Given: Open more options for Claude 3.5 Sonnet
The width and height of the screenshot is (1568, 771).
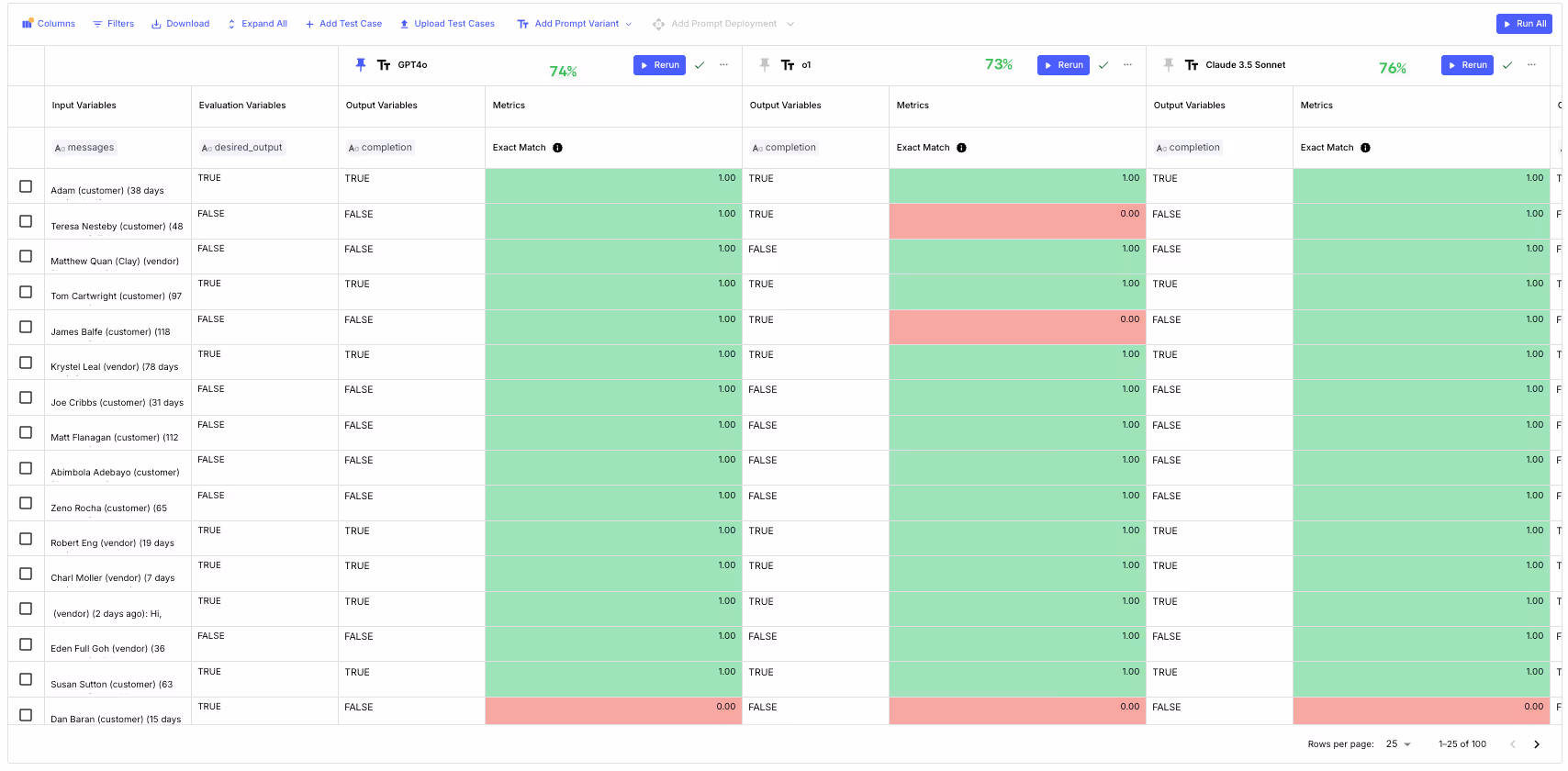Looking at the screenshot, I should point(1531,65).
